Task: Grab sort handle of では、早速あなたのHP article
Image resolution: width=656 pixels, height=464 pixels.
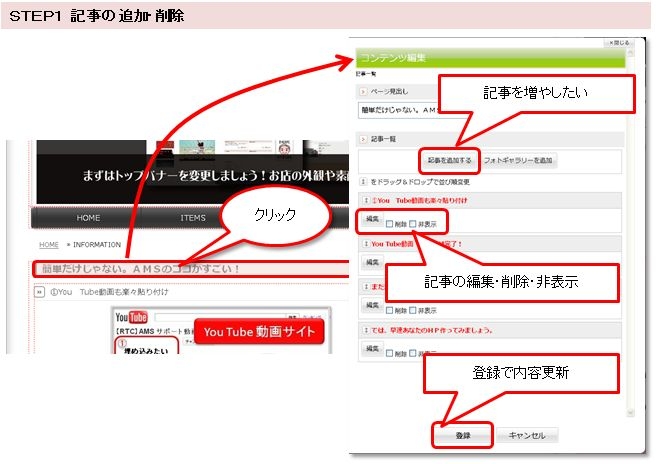Action: (x=366, y=330)
